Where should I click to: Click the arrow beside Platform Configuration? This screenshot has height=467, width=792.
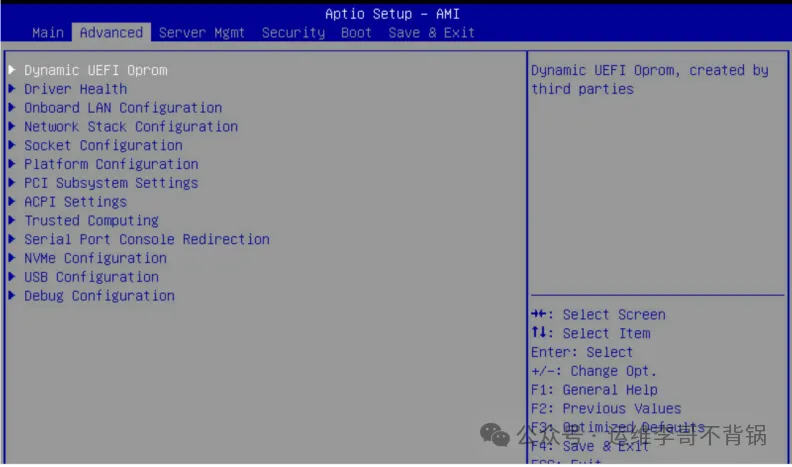tap(12, 164)
